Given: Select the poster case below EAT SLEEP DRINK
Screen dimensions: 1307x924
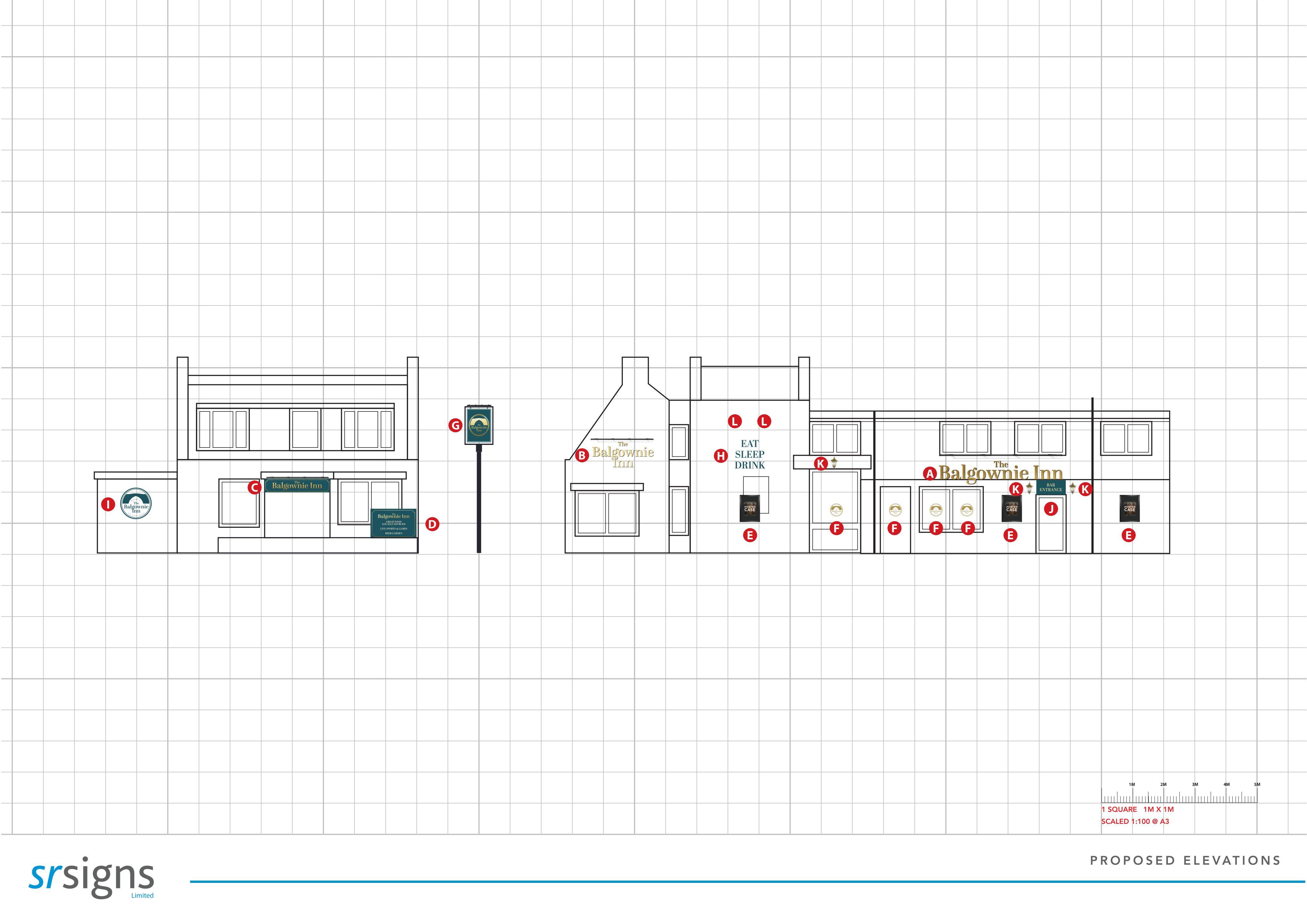Looking at the screenshot, I should (750, 509).
